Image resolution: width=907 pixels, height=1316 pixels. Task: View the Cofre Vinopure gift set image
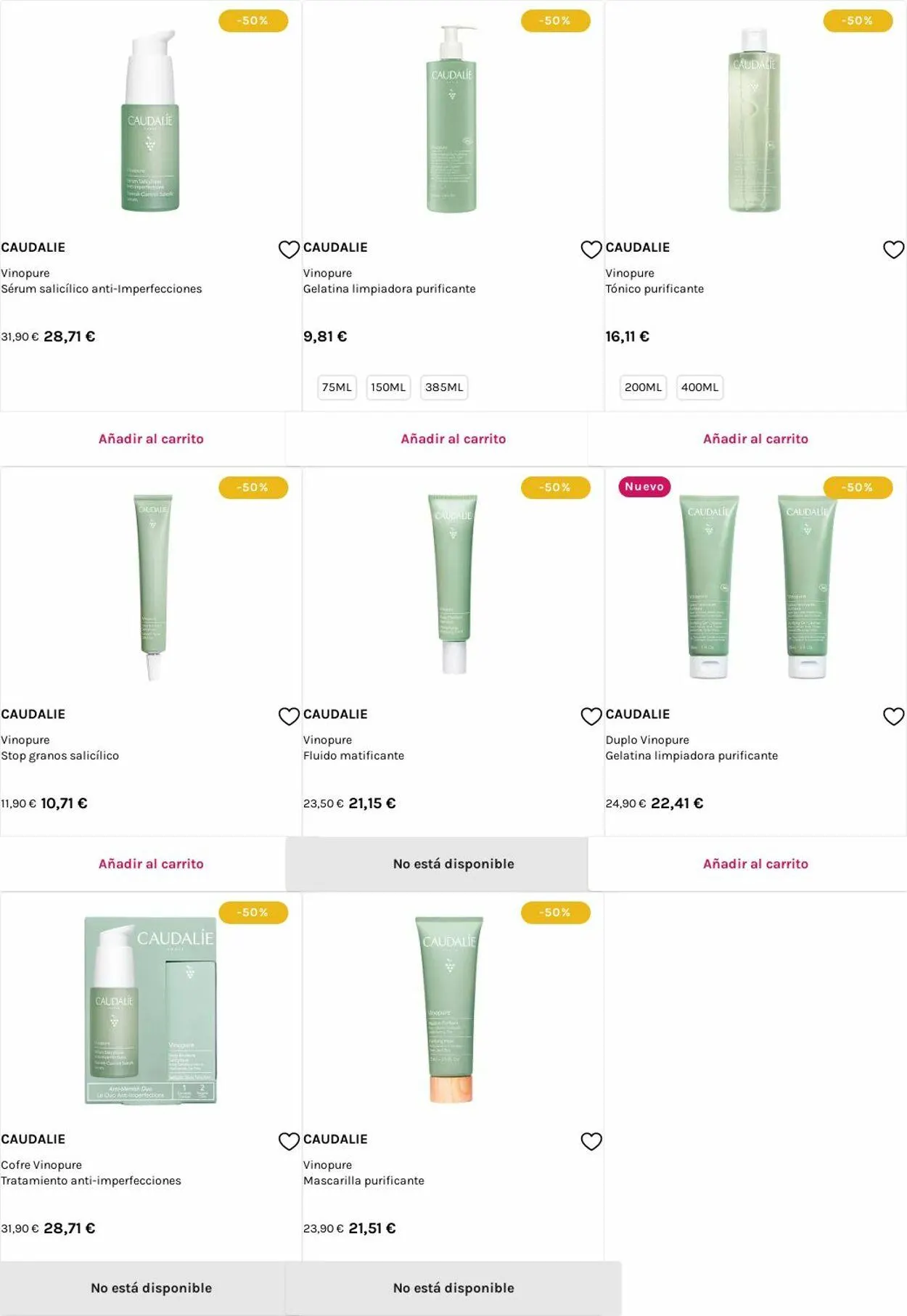[150, 1010]
